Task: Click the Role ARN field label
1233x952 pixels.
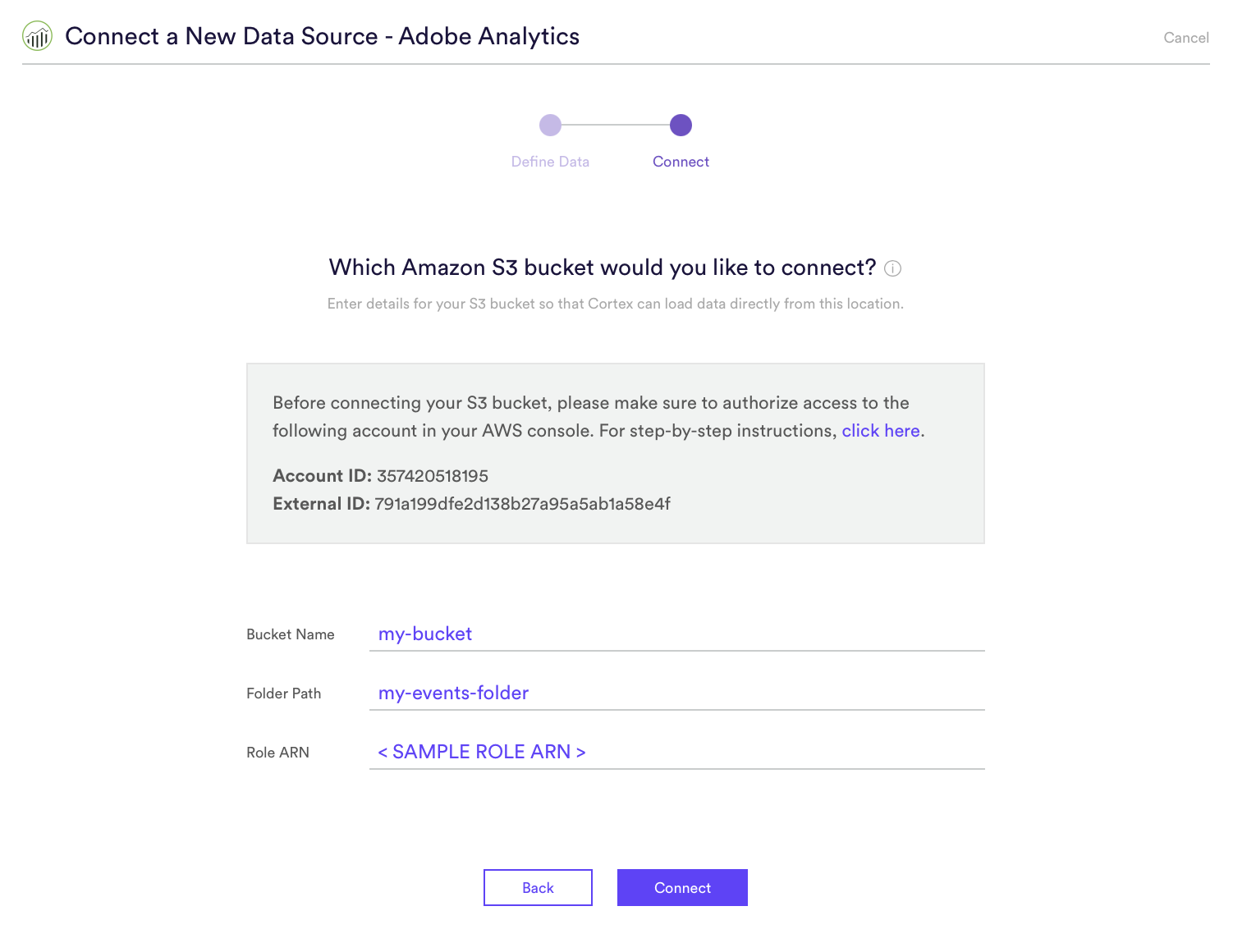Action: pyautogui.click(x=277, y=753)
